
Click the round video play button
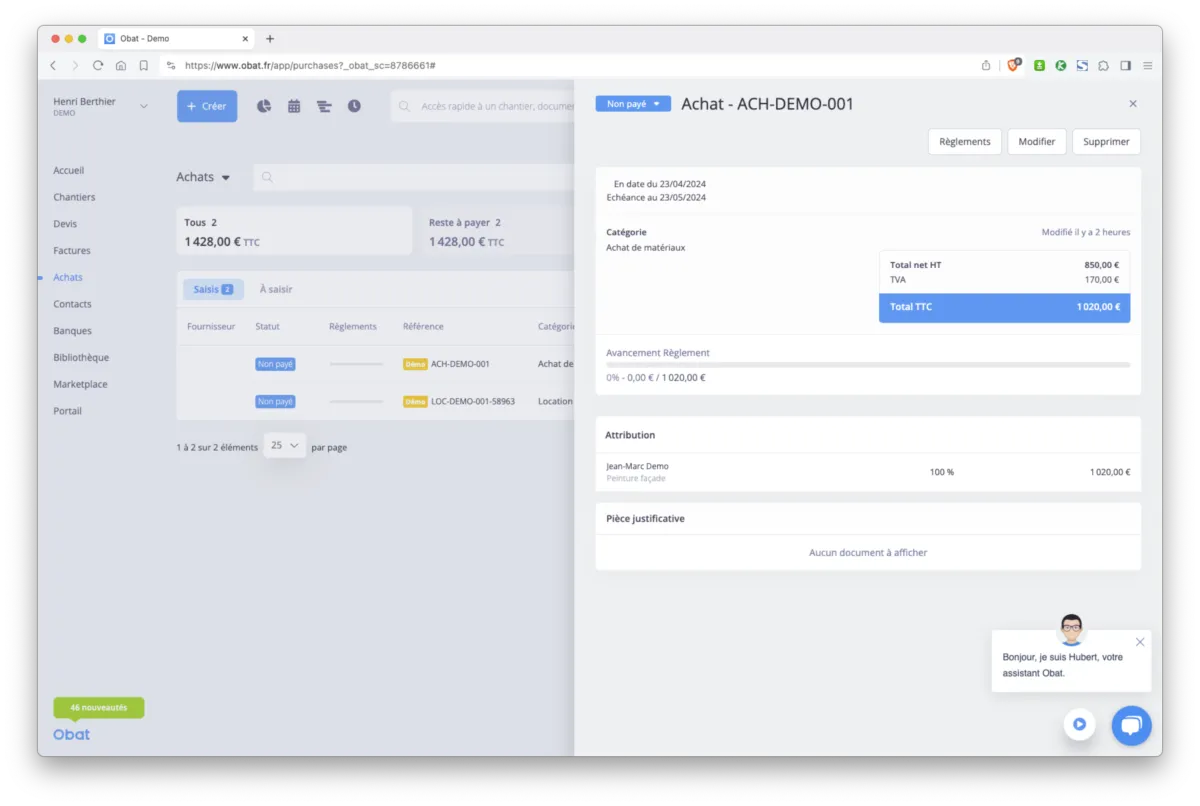1079,724
